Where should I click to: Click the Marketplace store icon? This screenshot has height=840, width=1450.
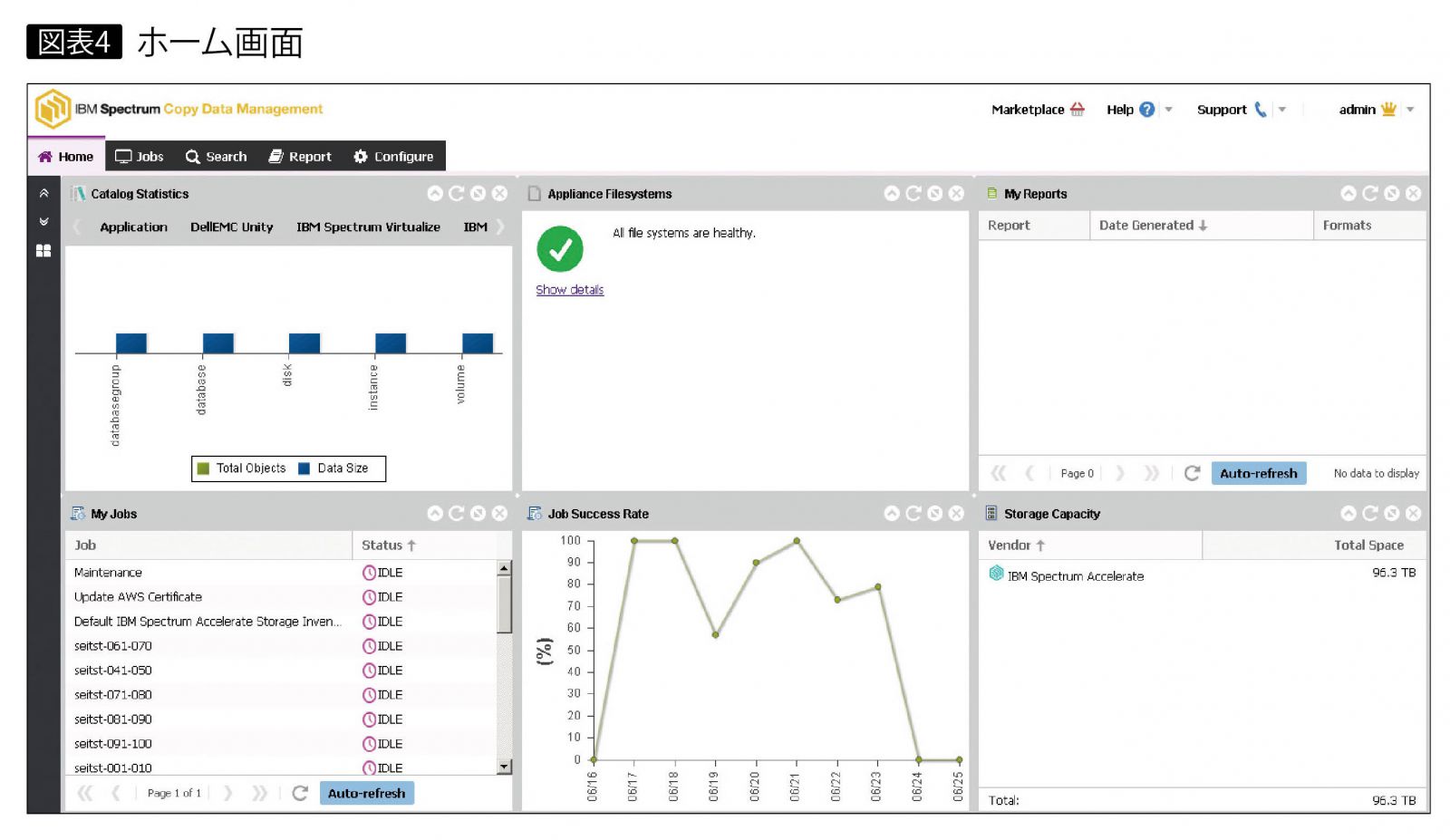pyautogui.click(x=1077, y=110)
